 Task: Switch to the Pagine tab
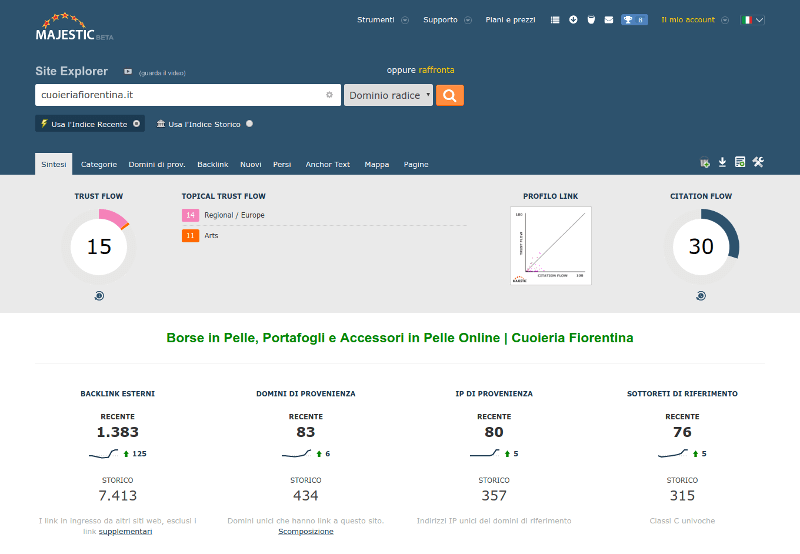point(416,164)
